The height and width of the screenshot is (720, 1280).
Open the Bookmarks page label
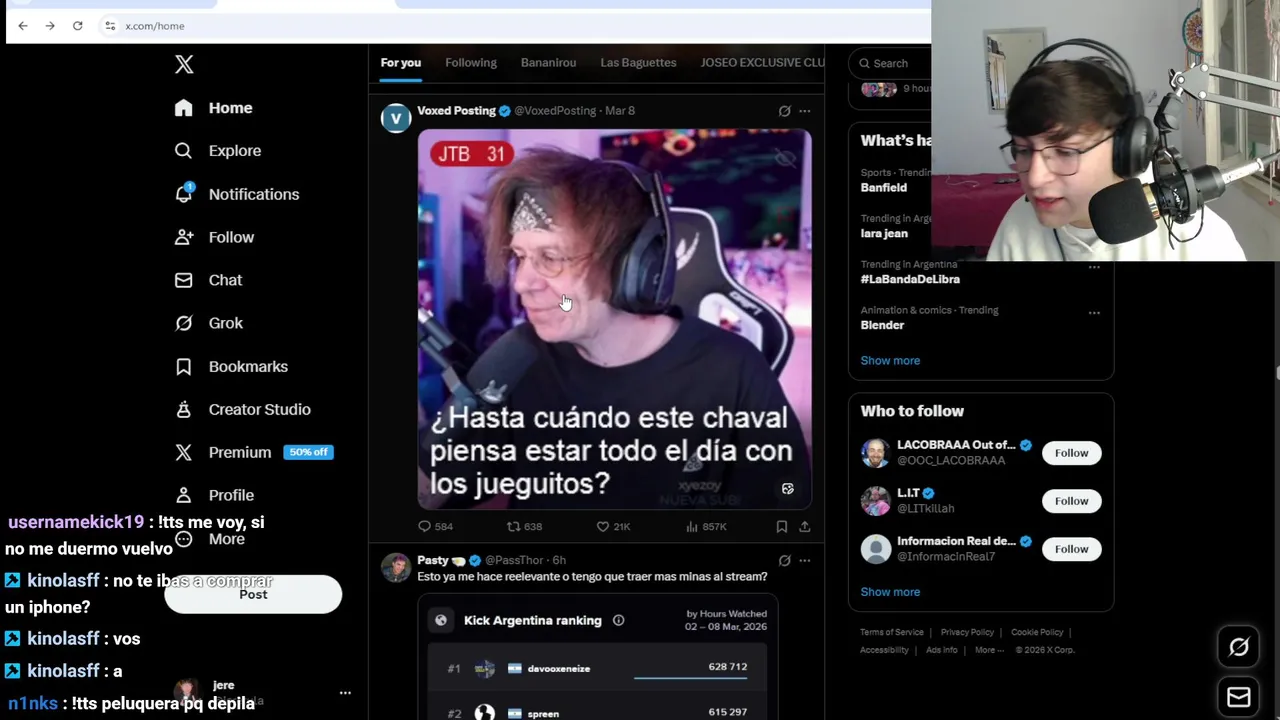pyautogui.click(x=248, y=366)
